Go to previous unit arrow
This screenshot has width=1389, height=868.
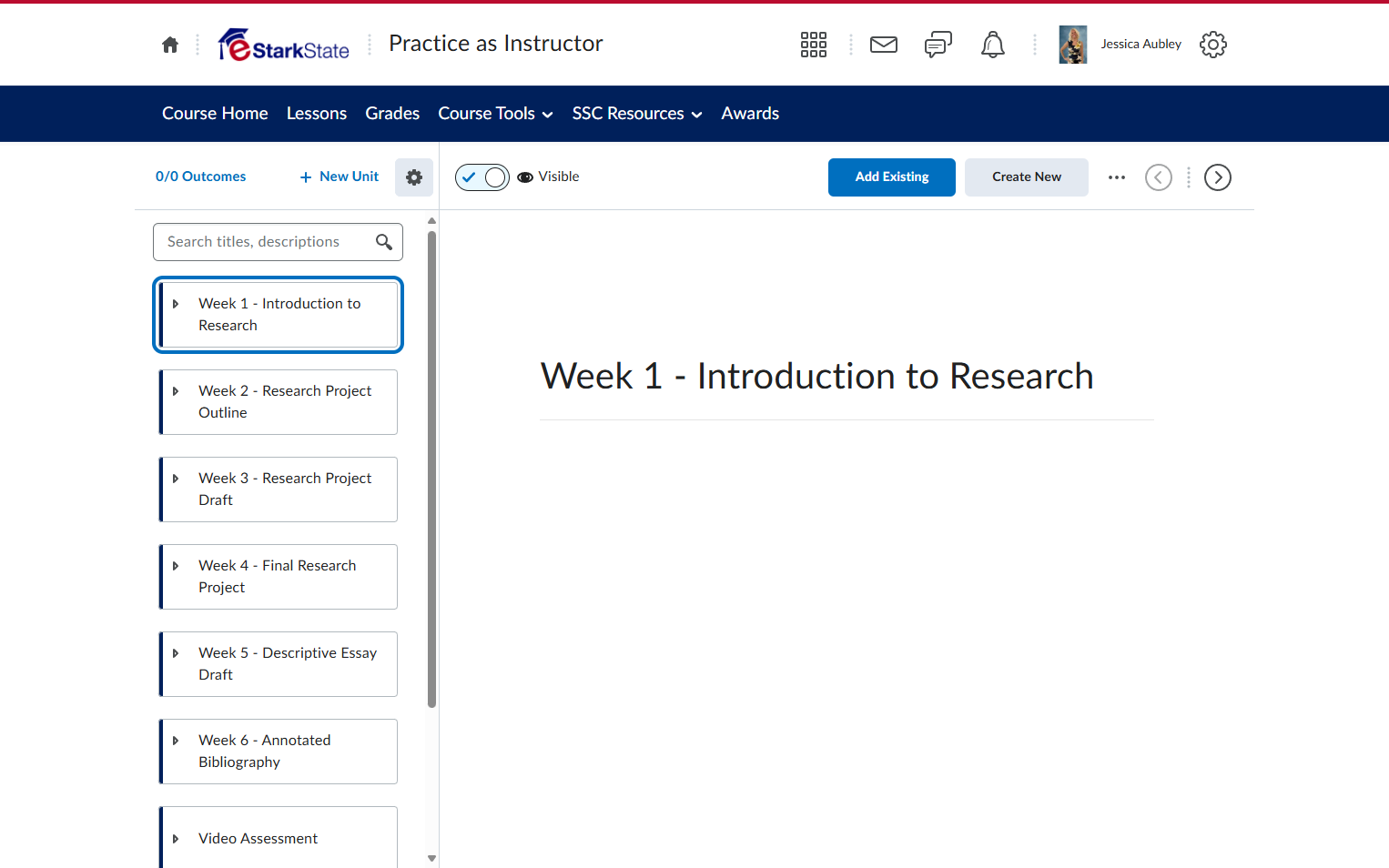coord(1159,177)
